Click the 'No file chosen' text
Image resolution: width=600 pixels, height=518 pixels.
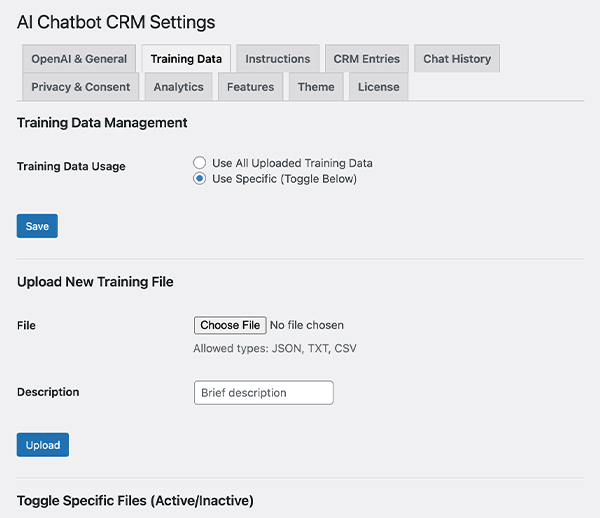[307, 325]
